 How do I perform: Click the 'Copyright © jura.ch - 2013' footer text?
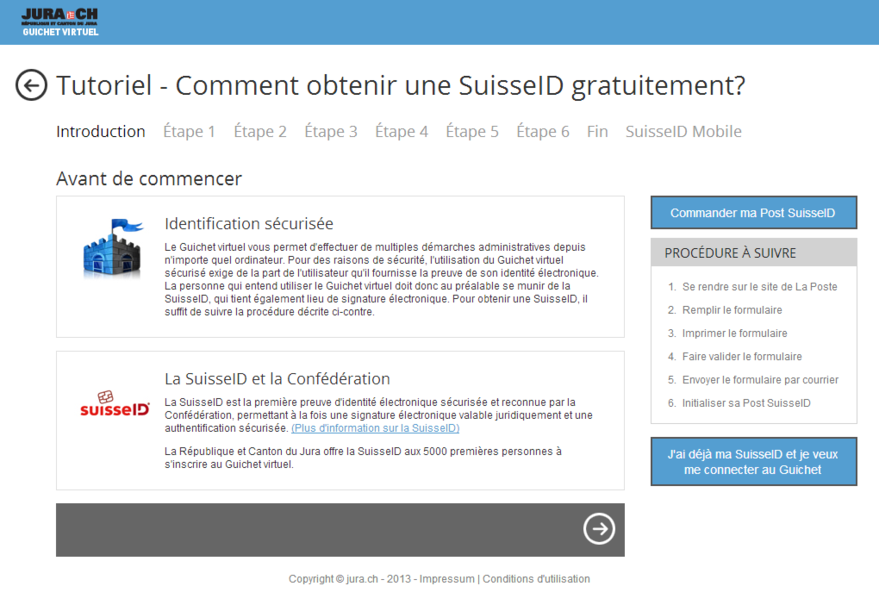[x=350, y=578]
